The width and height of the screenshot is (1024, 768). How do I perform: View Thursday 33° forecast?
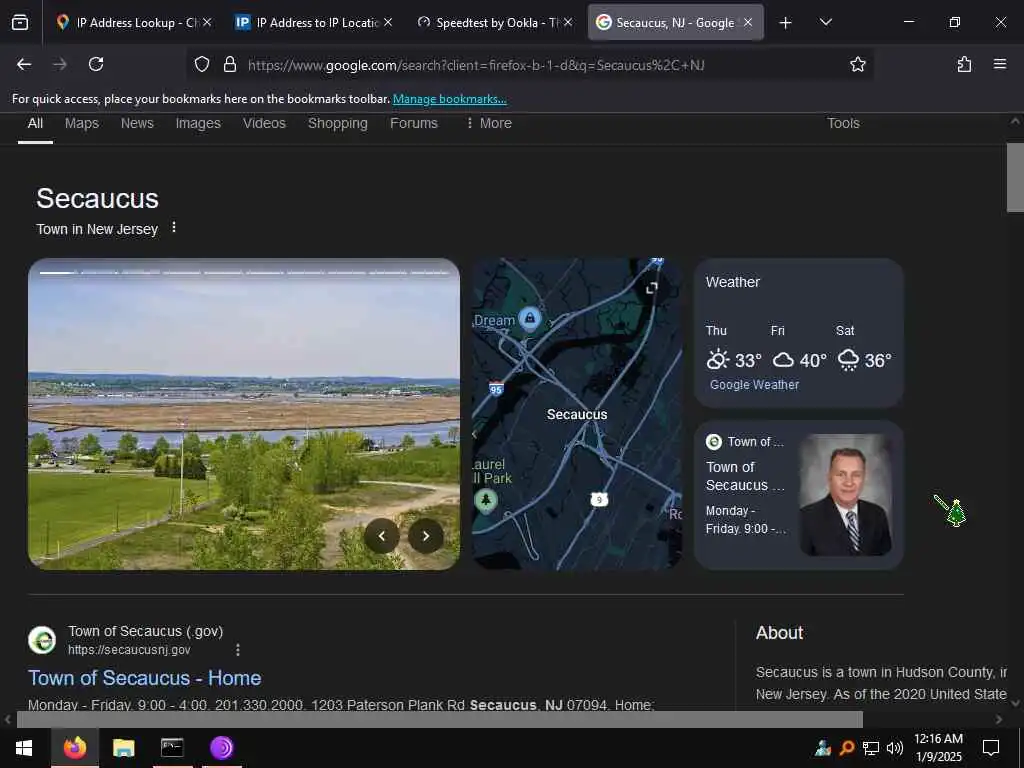click(x=734, y=349)
